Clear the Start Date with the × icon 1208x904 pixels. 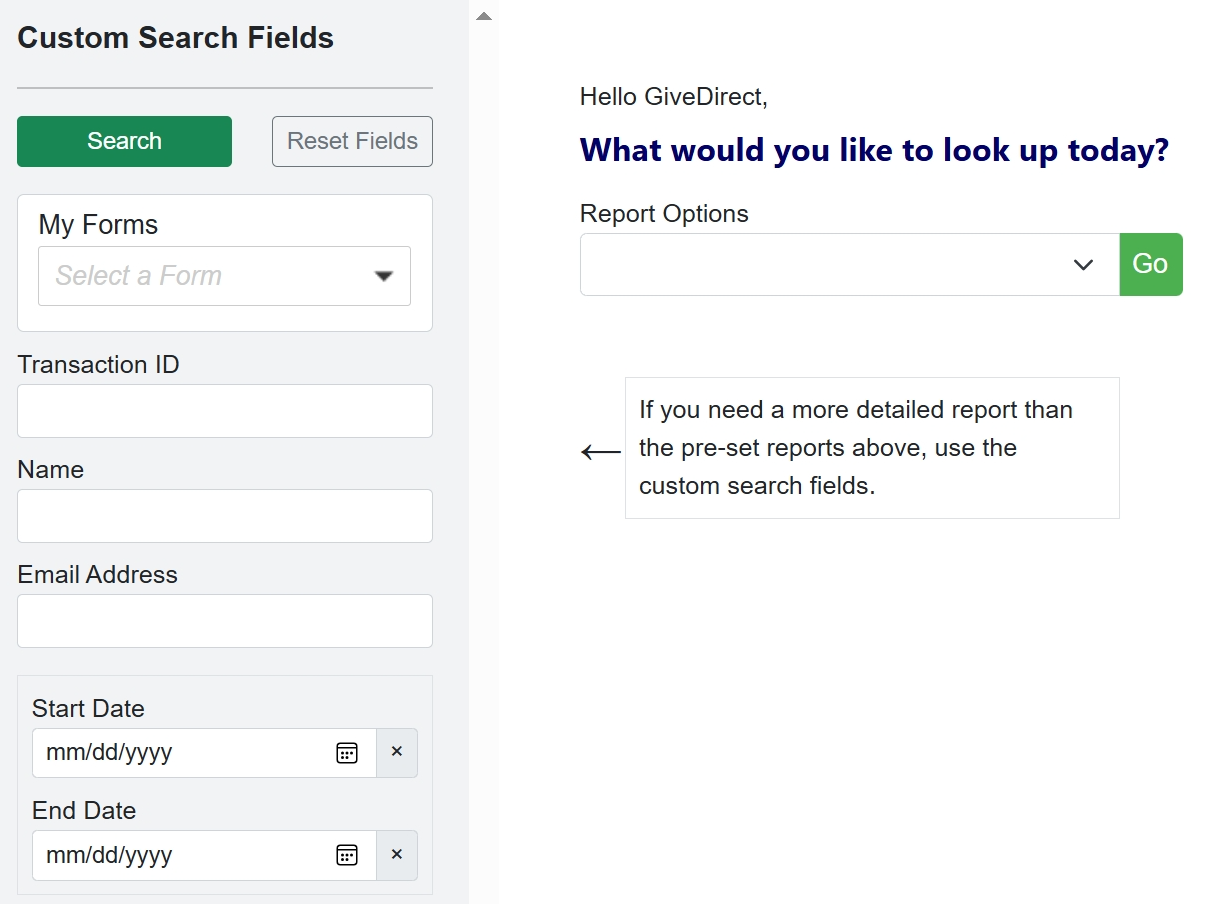point(397,753)
